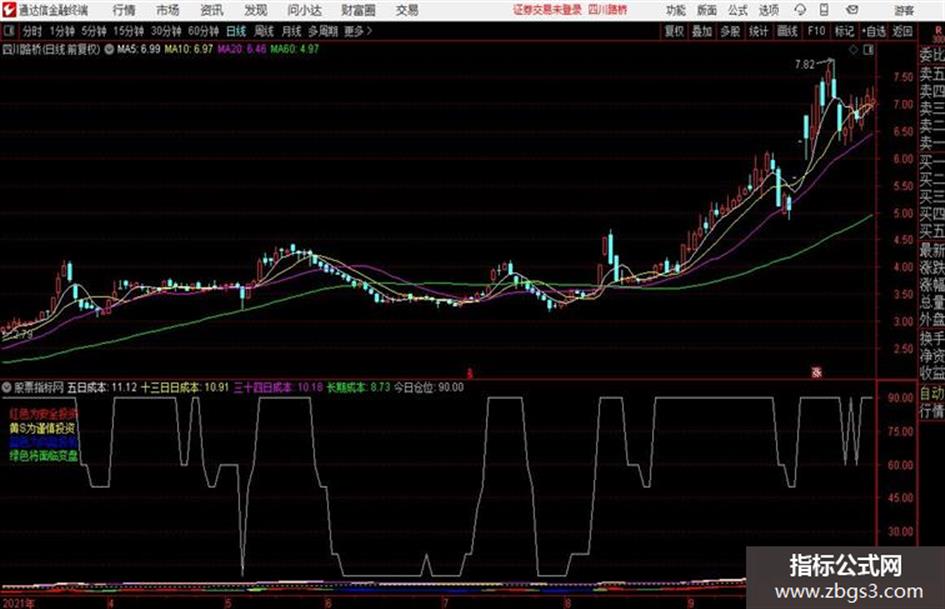Image resolution: width=945 pixels, height=609 pixels.
Task: Switch to 15分钟 period
Action: coord(128,31)
